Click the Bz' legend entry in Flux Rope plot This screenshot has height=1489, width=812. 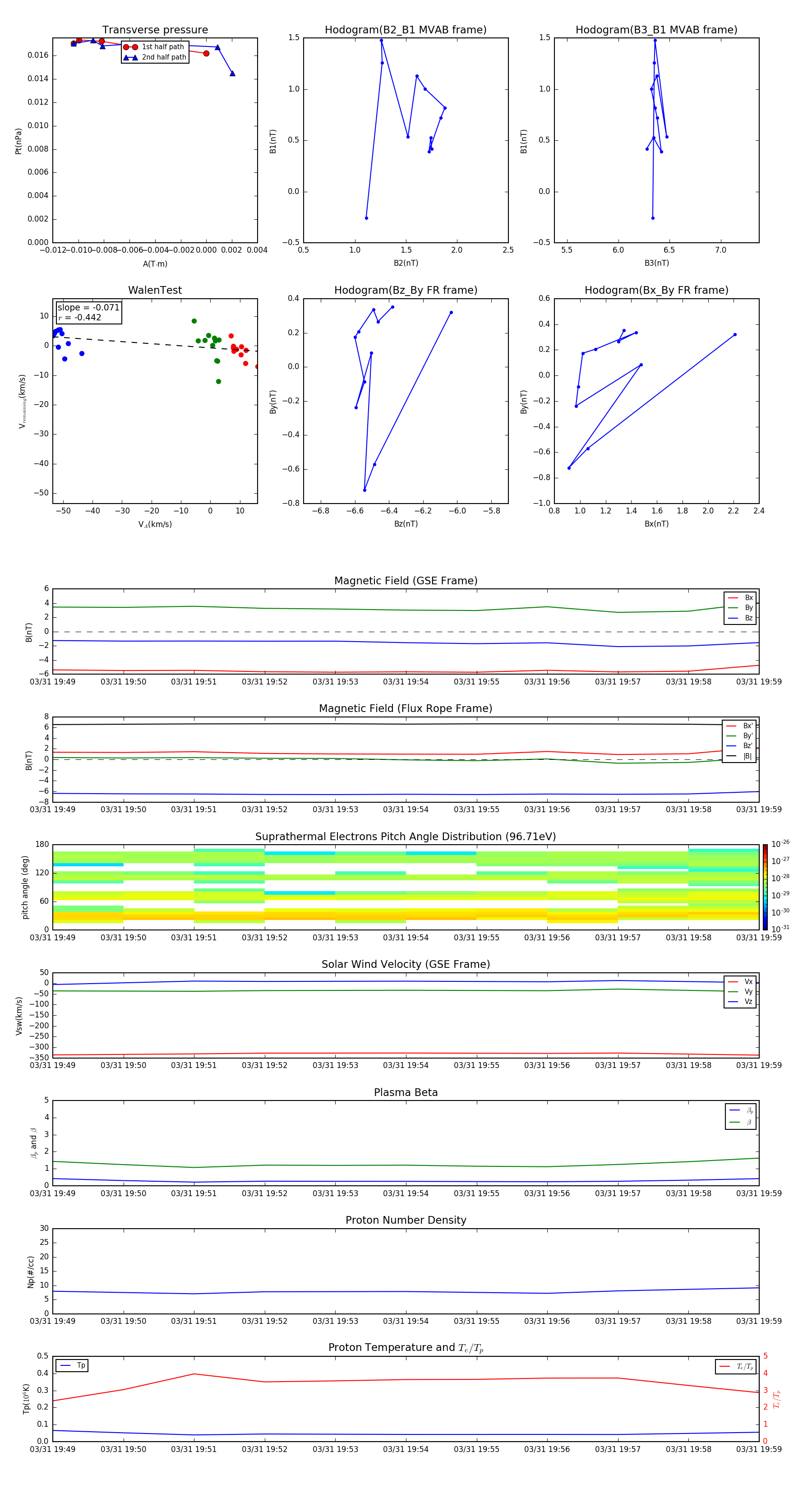(x=740, y=746)
